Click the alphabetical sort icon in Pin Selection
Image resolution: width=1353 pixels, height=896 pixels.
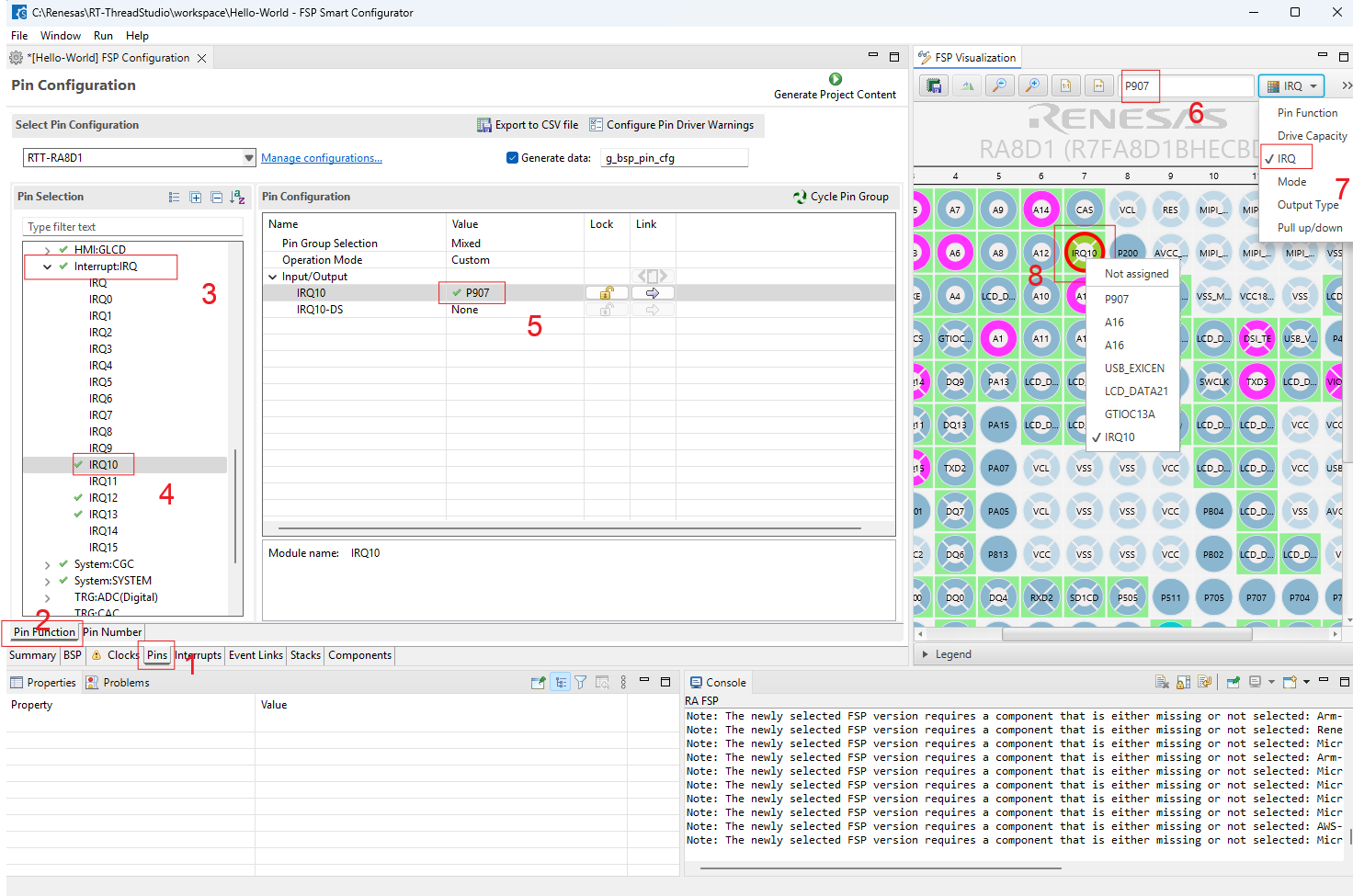click(237, 197)
